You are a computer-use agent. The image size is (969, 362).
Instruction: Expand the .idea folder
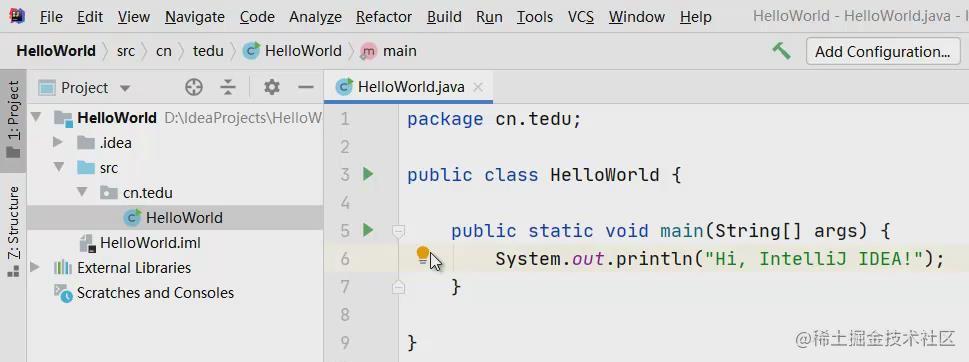click(58, 143)
